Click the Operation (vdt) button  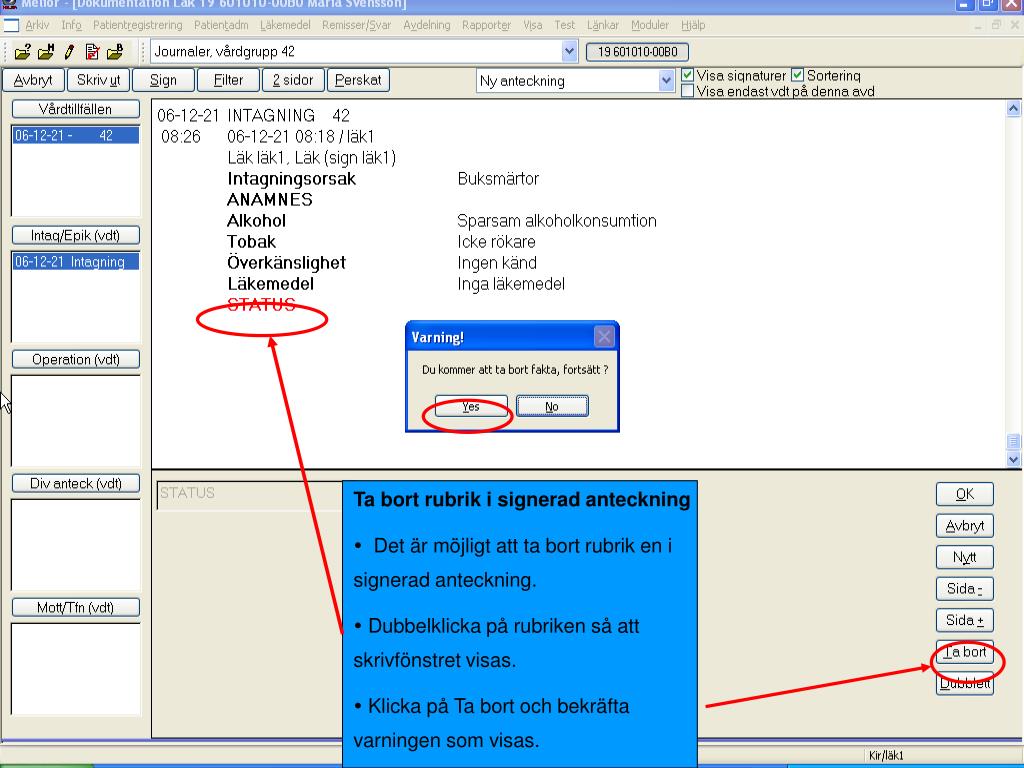point(76,359)
